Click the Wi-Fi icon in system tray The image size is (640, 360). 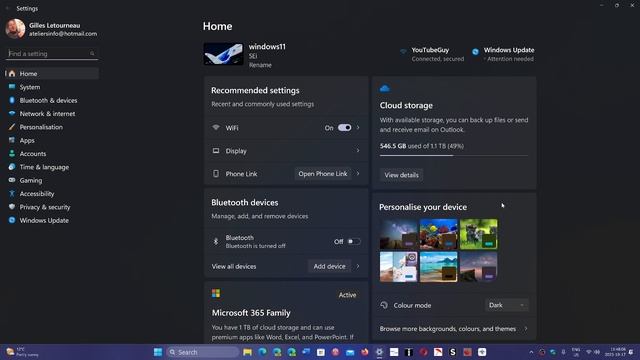pos(589,352)
